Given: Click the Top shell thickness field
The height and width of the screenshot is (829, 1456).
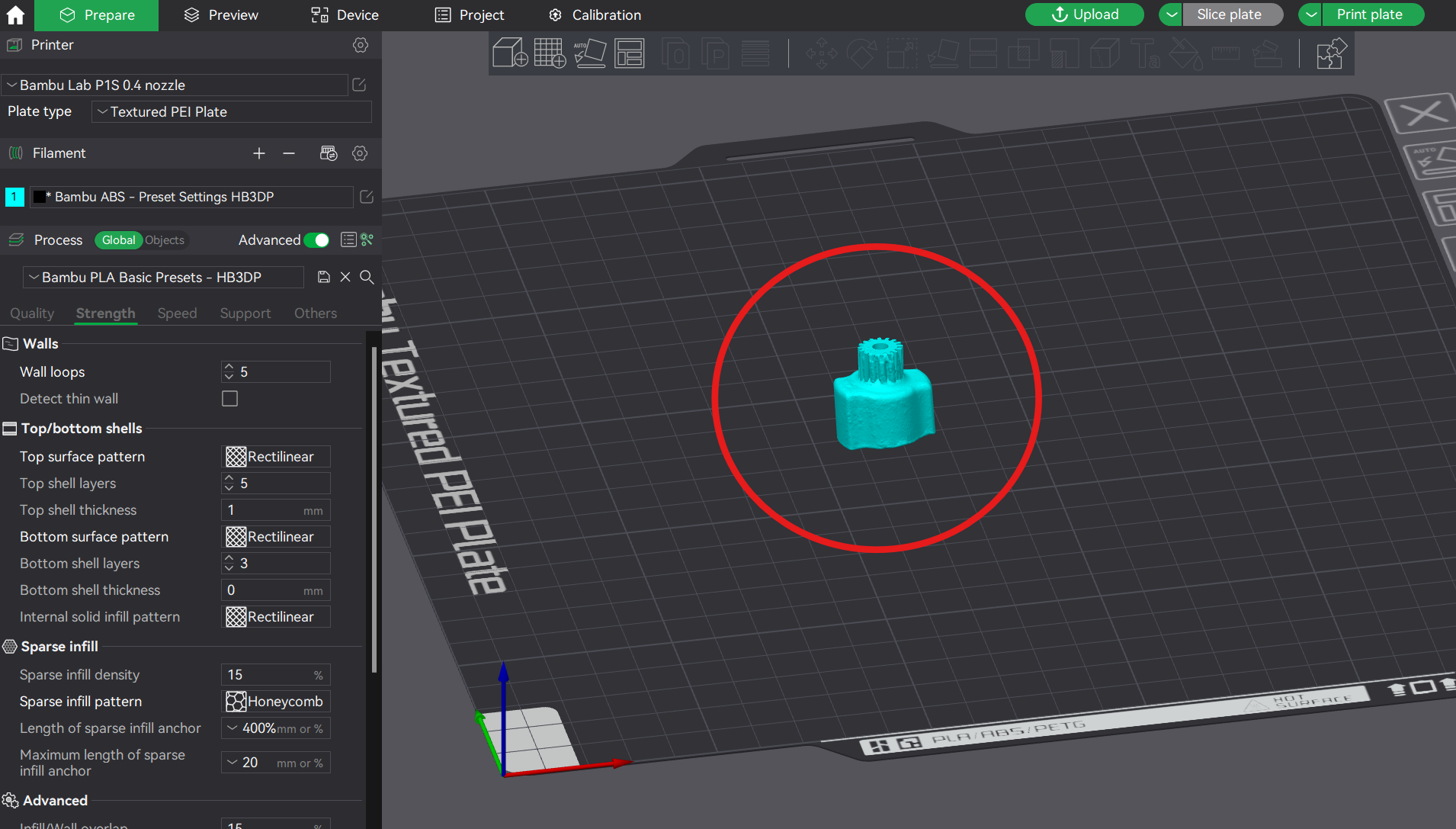Looking at the screenshot, I should (276, 510).
